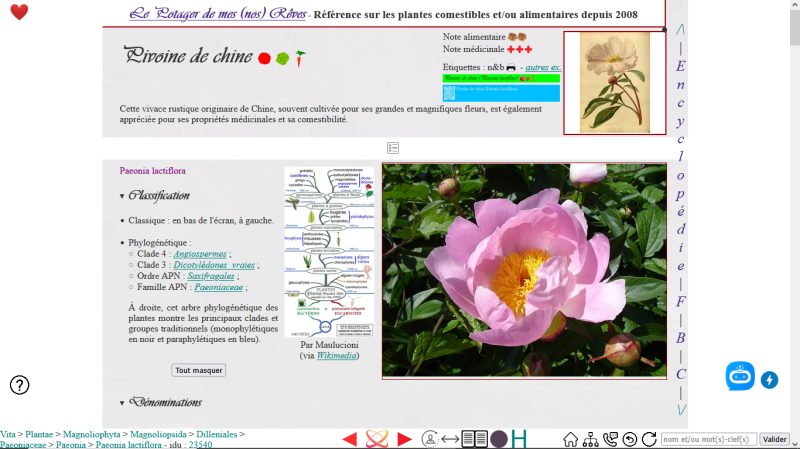Click Magnoliophyta in the breadcrumb
Viewport: 800px width, 449px height.
point(92,434)
